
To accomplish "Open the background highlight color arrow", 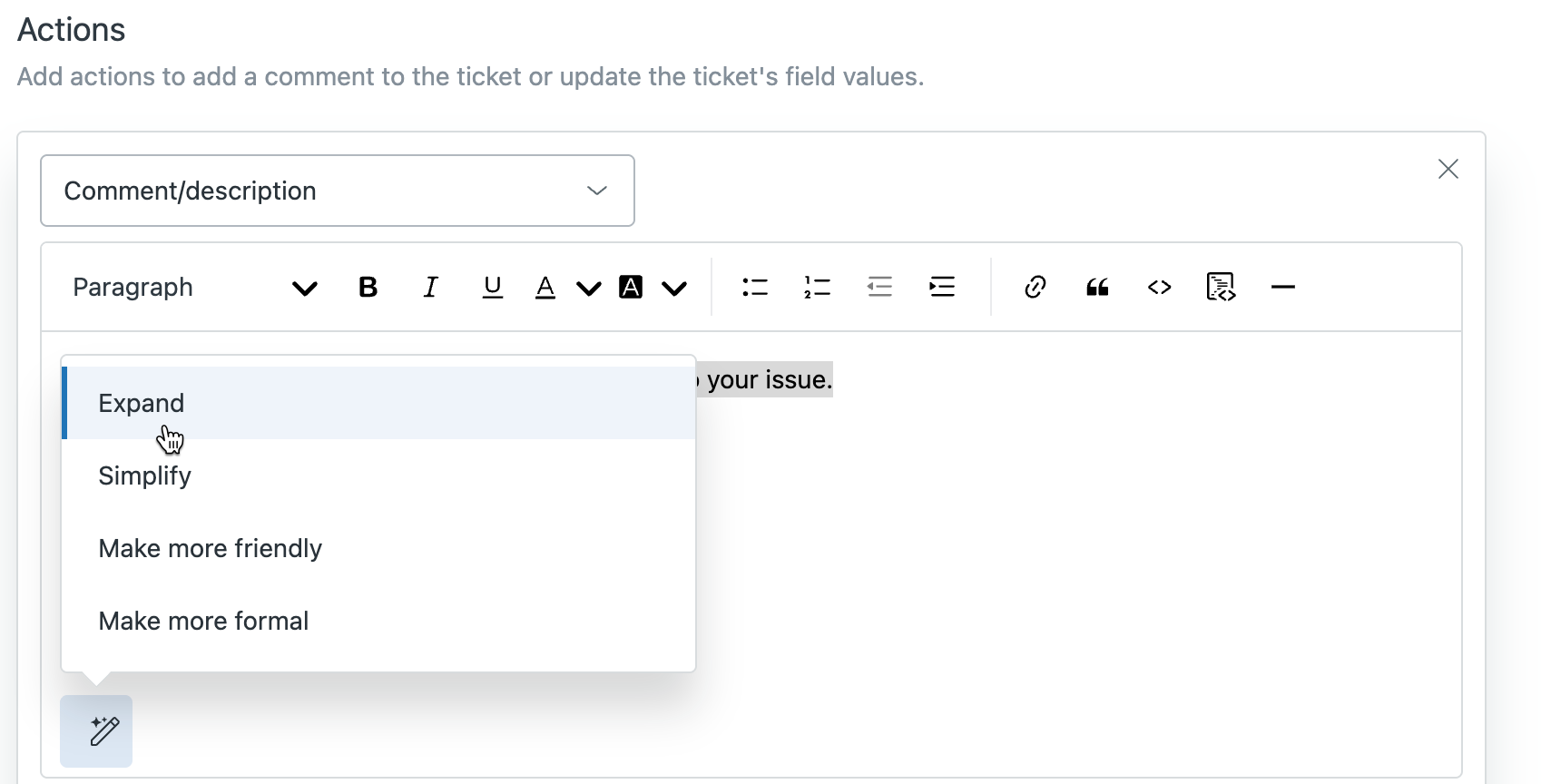I will pos(674,289).
